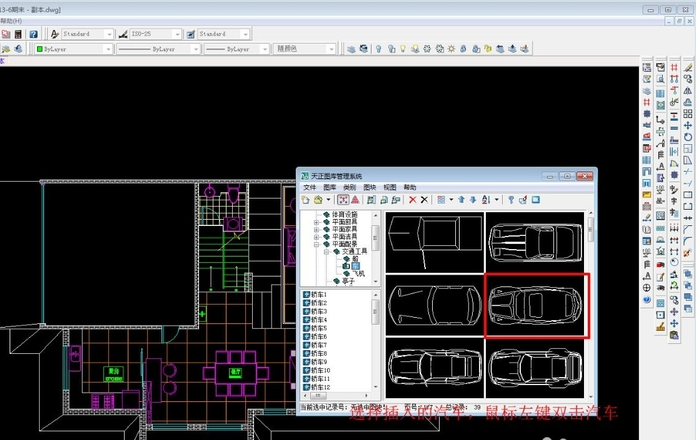Select 轿车5 in the block list
696x440 pixels.
point(319,328)
